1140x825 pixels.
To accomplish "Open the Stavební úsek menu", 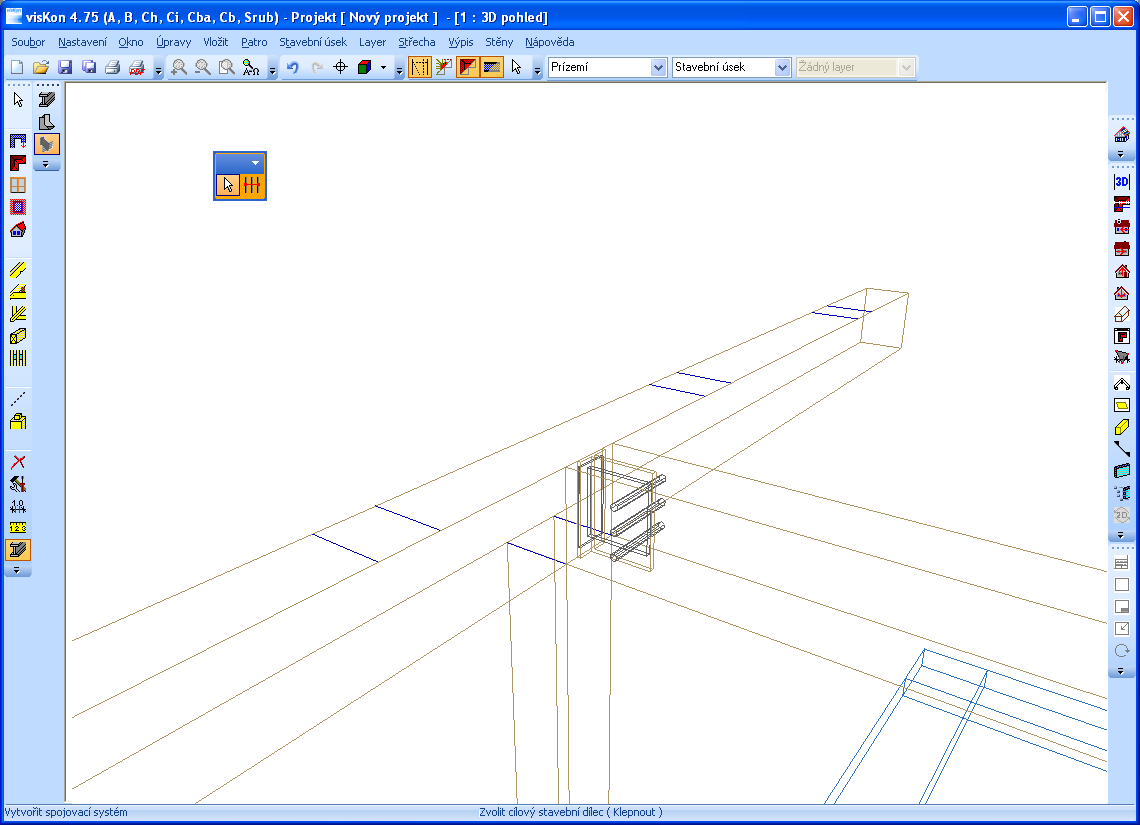I will (313, 42).
